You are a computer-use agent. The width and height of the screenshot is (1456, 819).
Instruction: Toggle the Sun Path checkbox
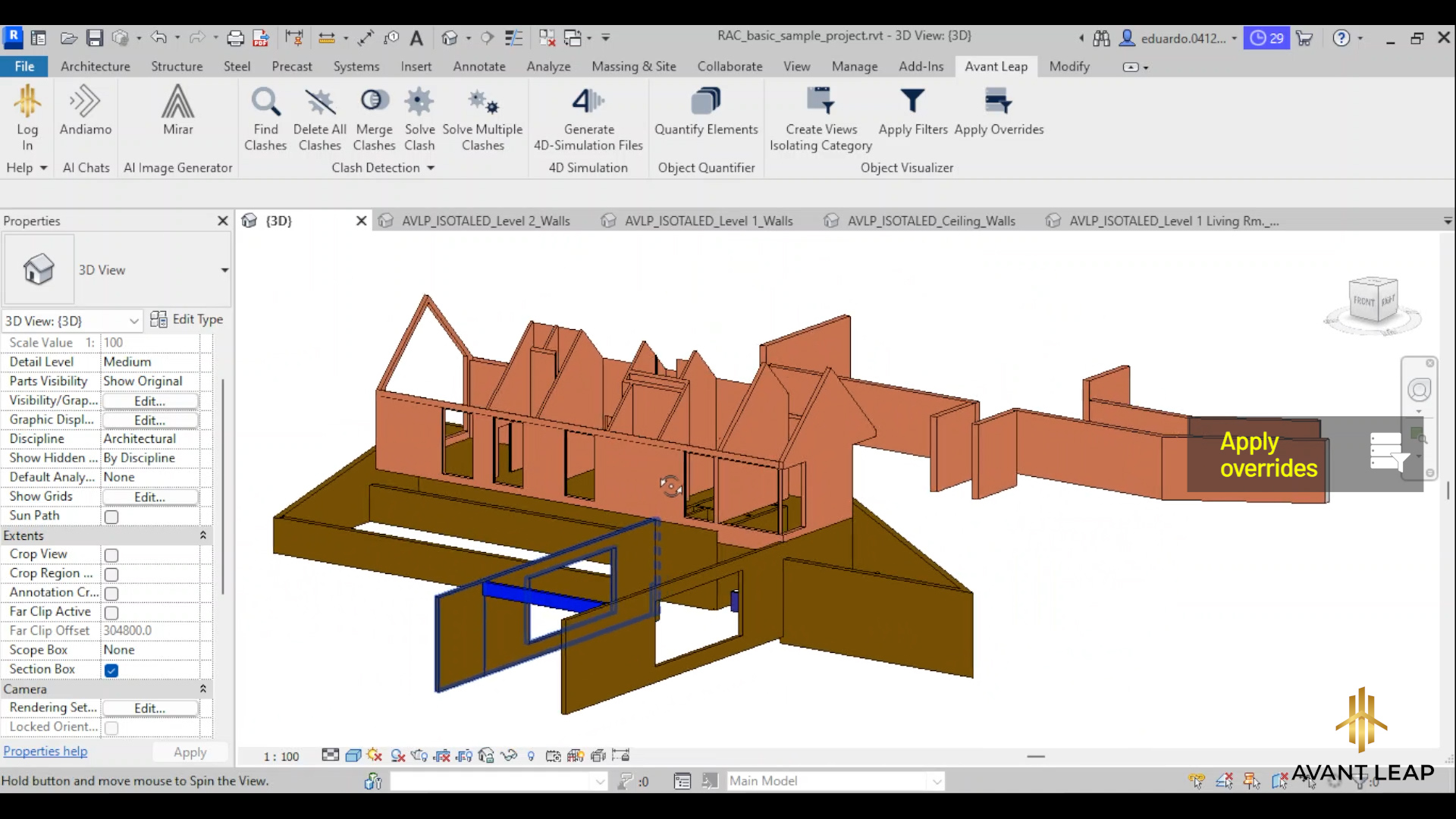(111, 517)
